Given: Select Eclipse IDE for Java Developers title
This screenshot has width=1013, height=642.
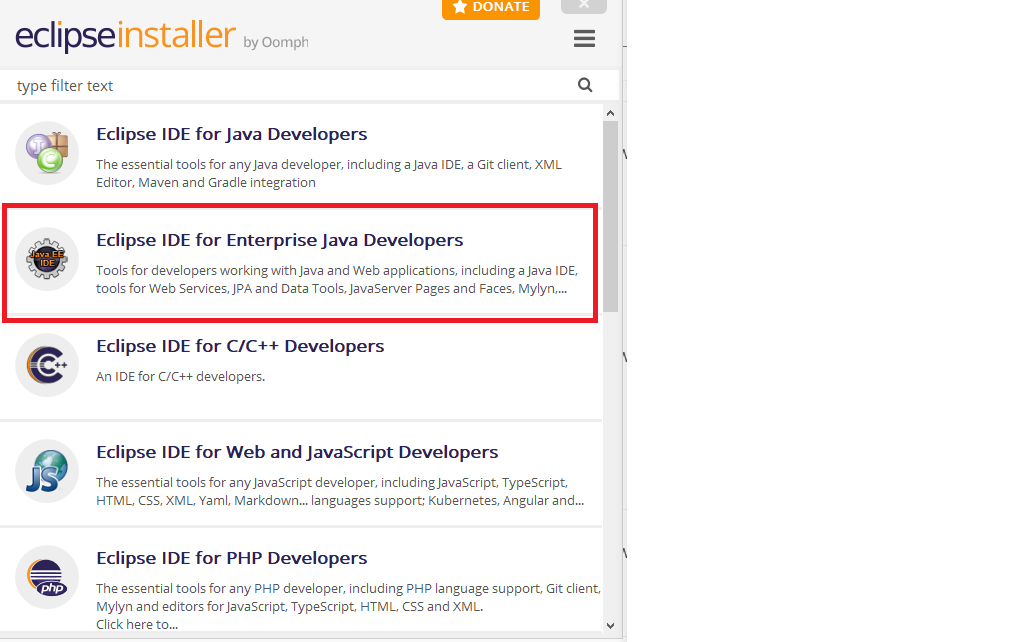Looking at the screenshot, I should coord(231,134).
